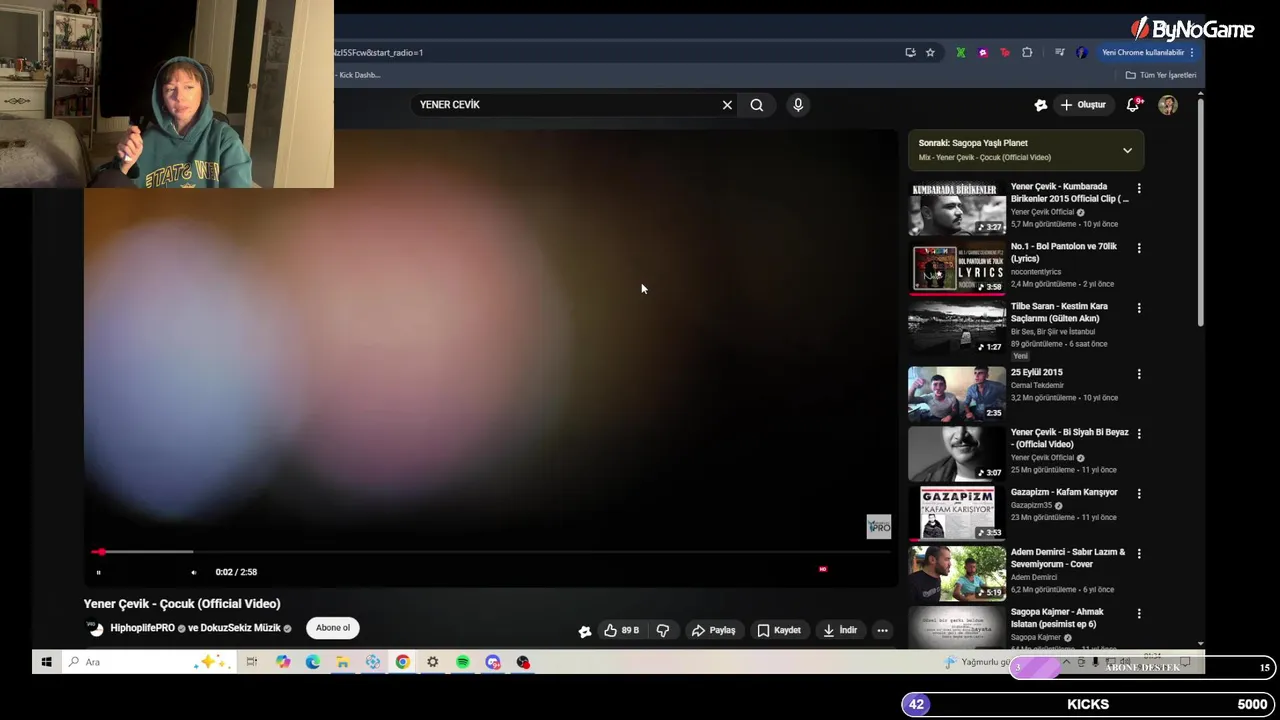The image size is (1280, 720).
Task: Pause the video with the player button
Action: (98, 572)
